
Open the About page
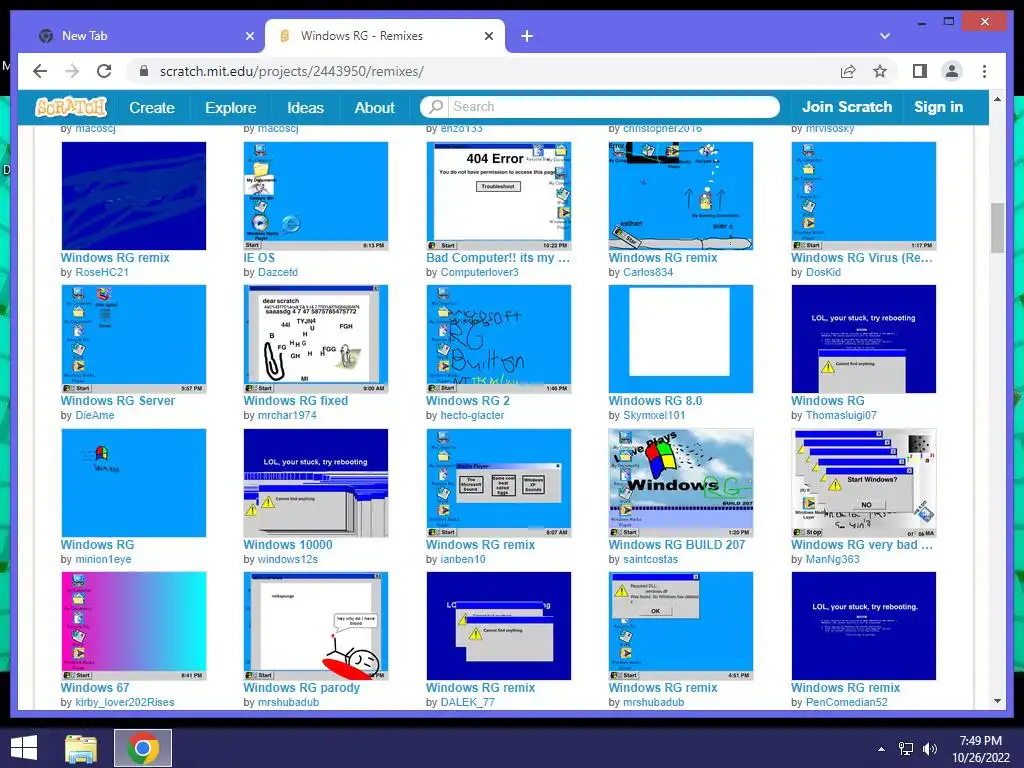[x=374, y=107]
